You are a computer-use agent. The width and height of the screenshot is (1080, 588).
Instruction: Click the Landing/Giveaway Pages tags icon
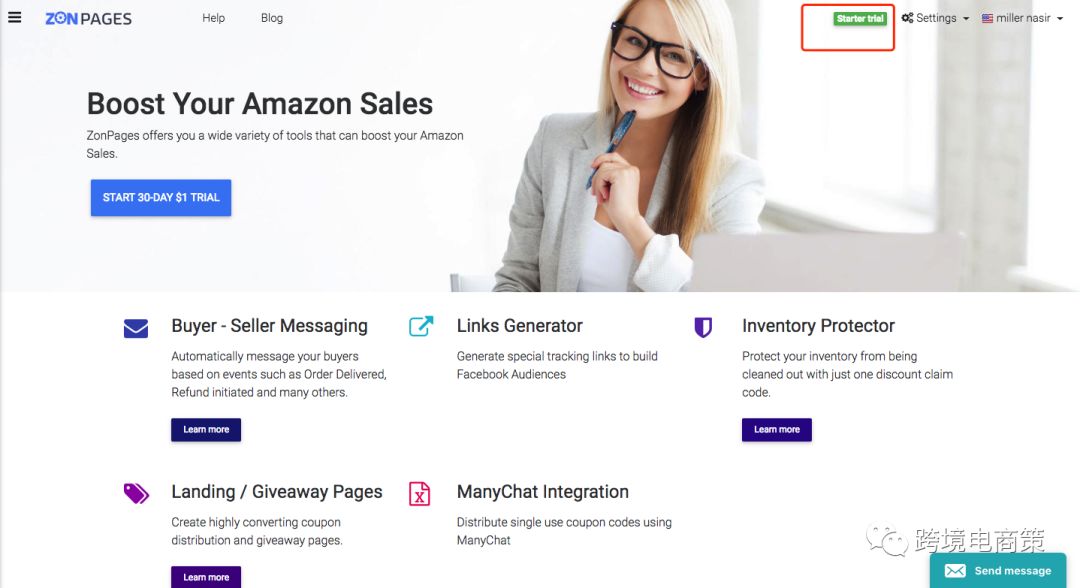[x=136, y=493]
